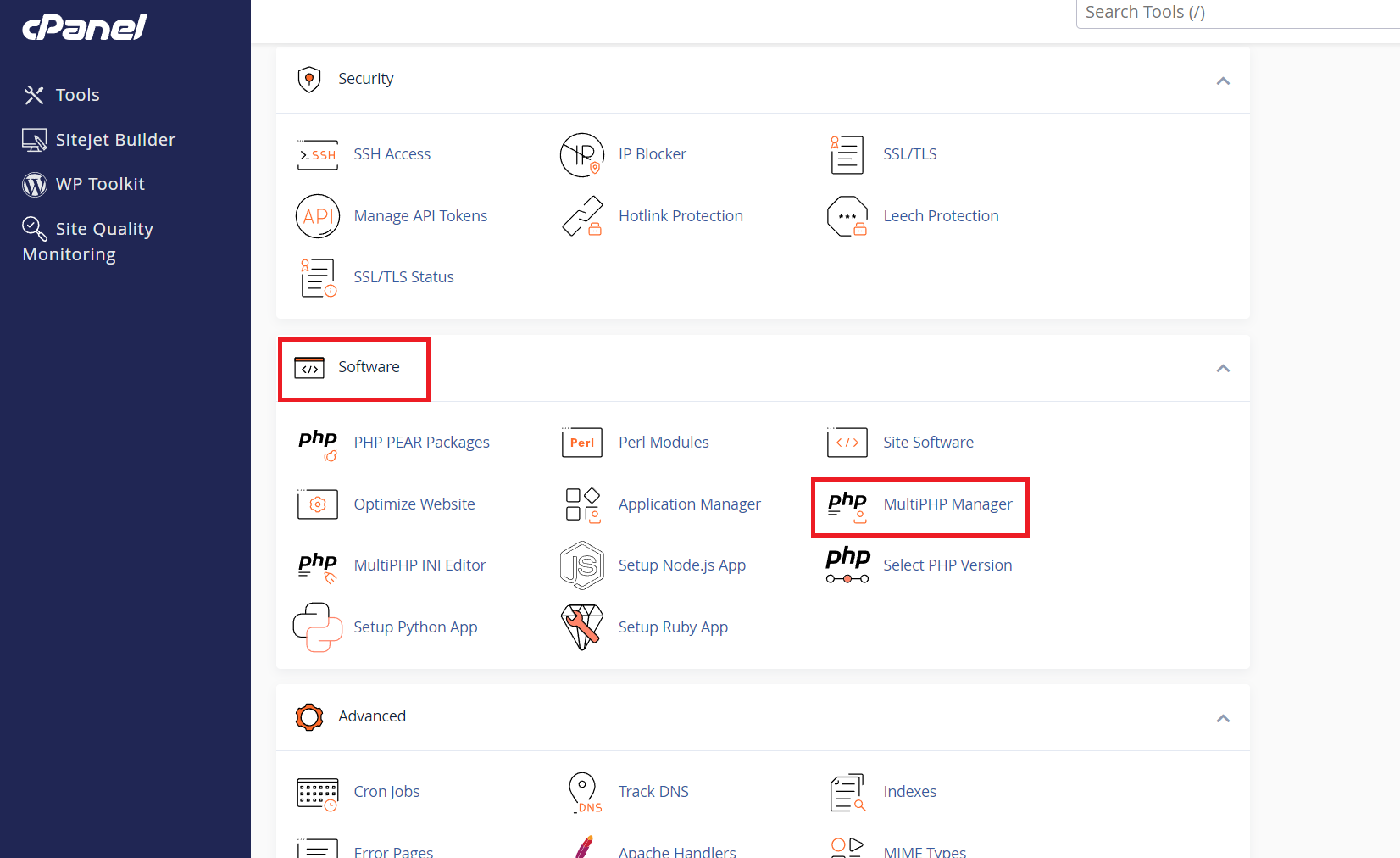Collapse the Software section chevron
1400x858 pixels.
pos(1223,368)
